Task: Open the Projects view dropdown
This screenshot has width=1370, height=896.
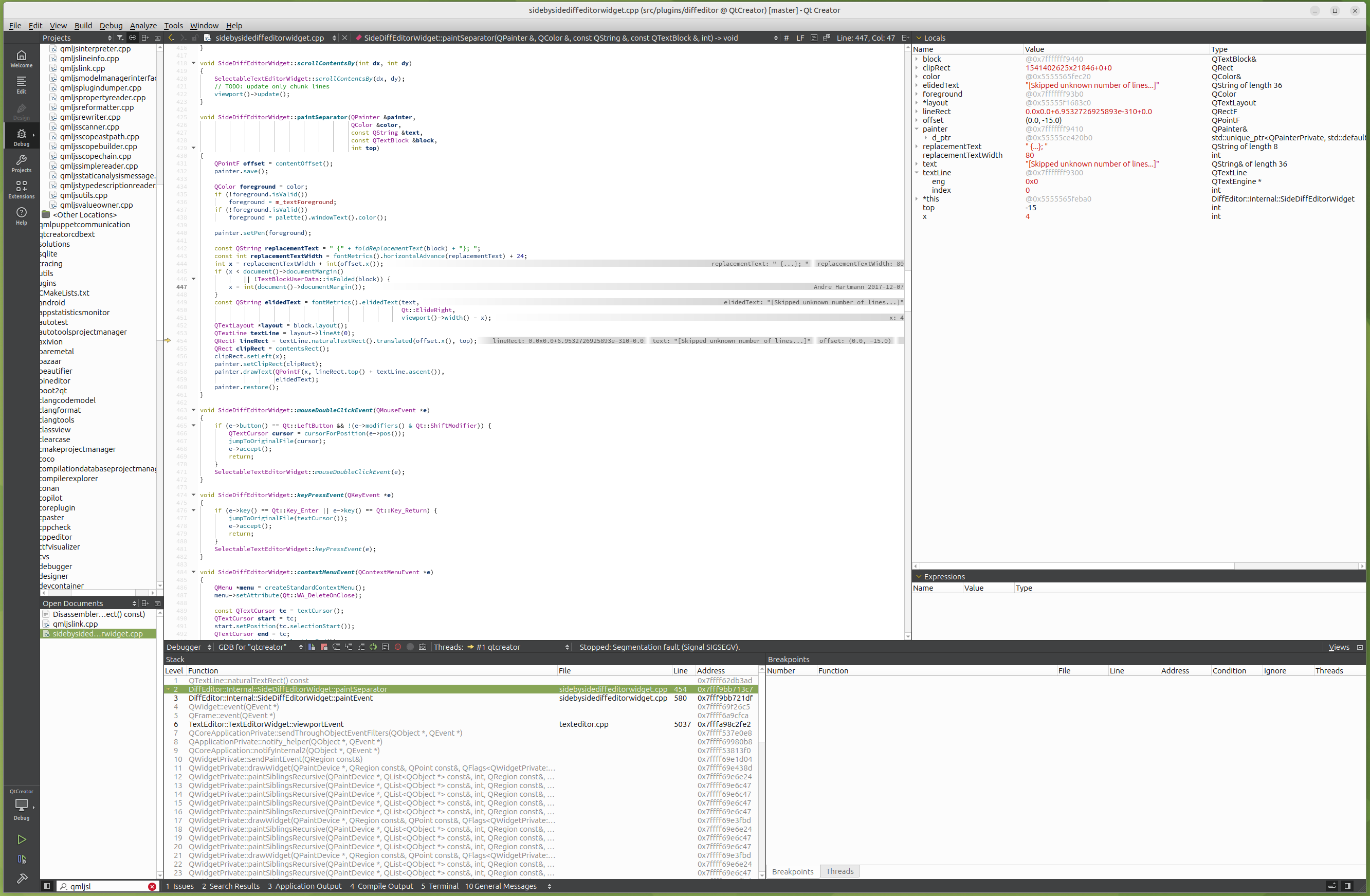Action: 77,38
